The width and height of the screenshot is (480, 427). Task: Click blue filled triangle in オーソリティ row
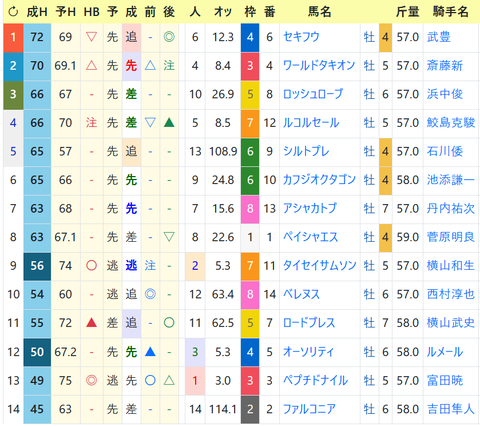[150, 351]
